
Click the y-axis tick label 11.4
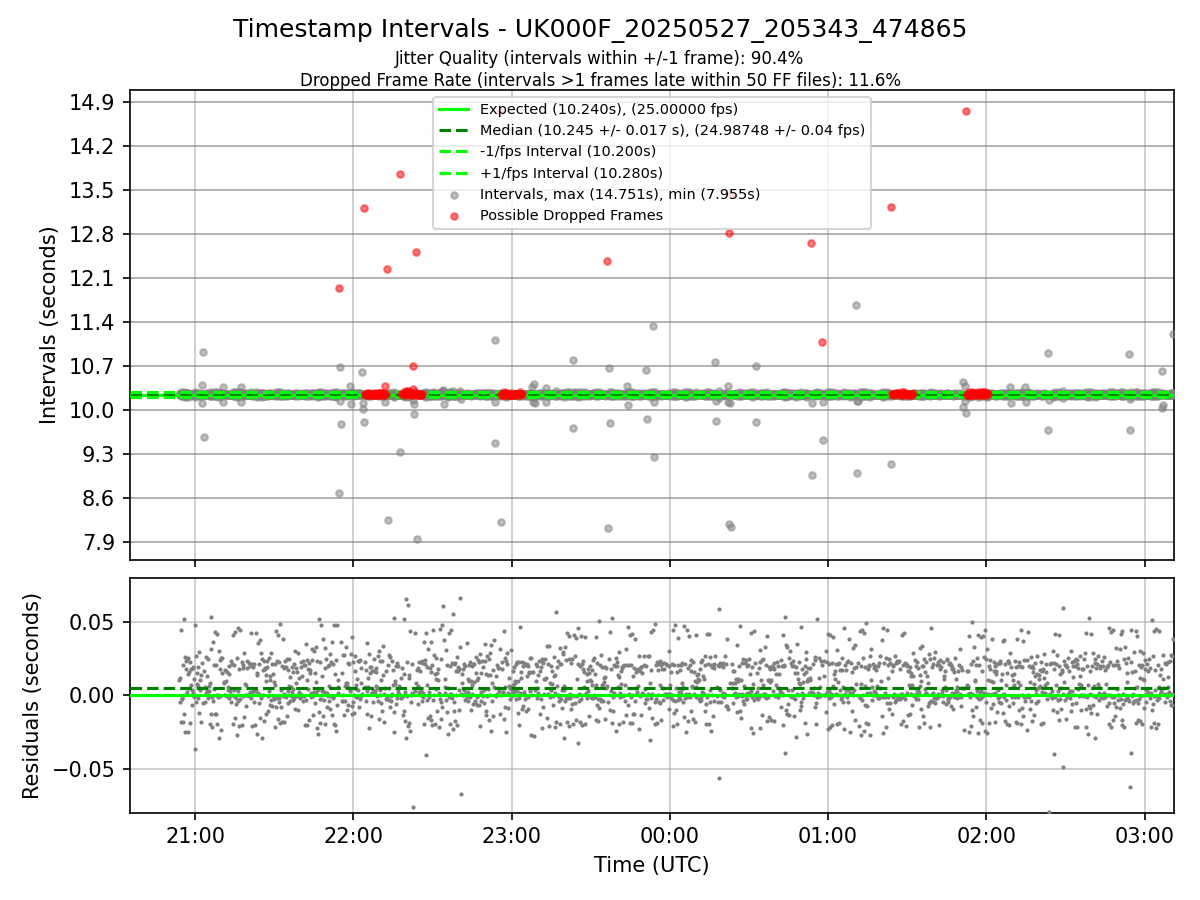tap(94, 322)
